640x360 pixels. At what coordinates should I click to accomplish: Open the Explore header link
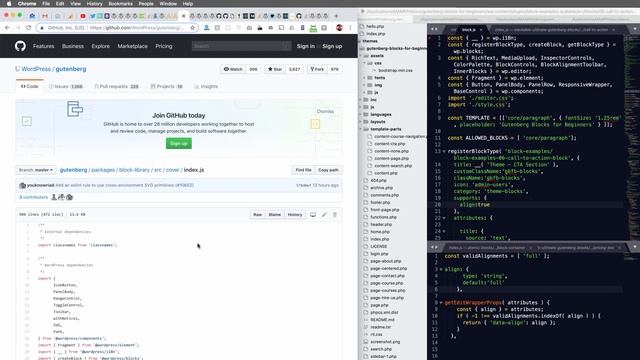100,46
